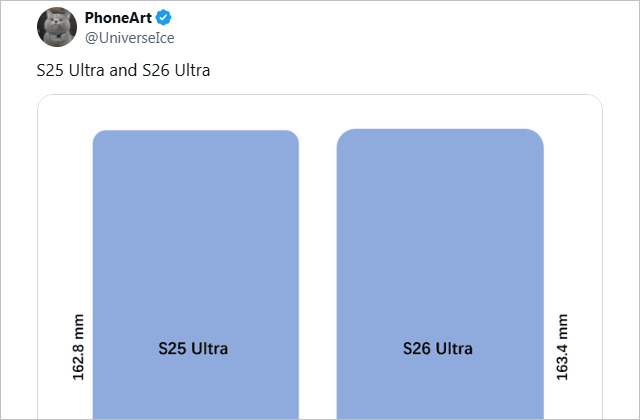The height and width of the screenshot is (420, 640).
Task: Click the top edge of the left phone shape
Action: [x=196, y=132]
